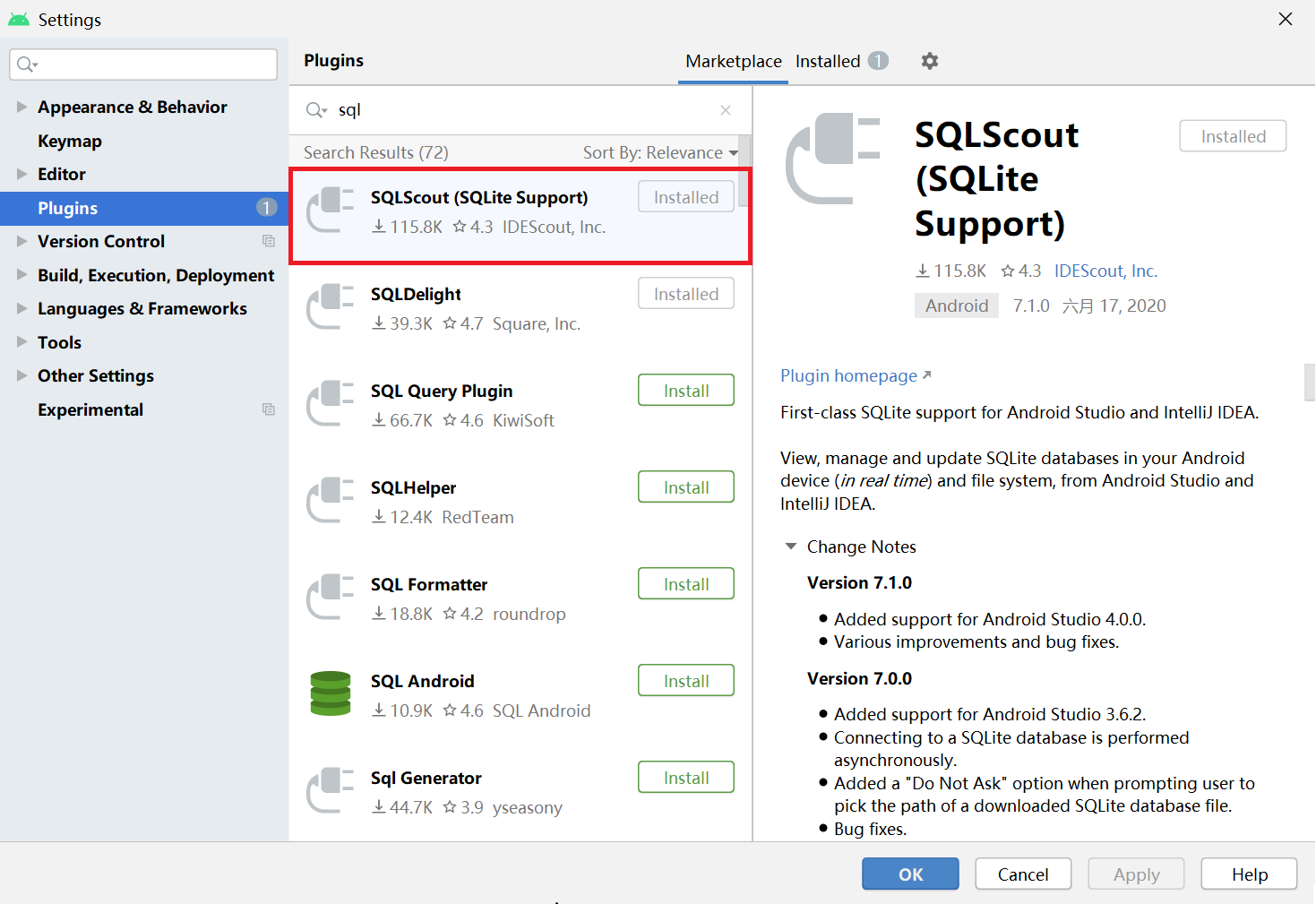
Task: Expand Build, Execution, Deployment node
Action: (x=22, y=275)
